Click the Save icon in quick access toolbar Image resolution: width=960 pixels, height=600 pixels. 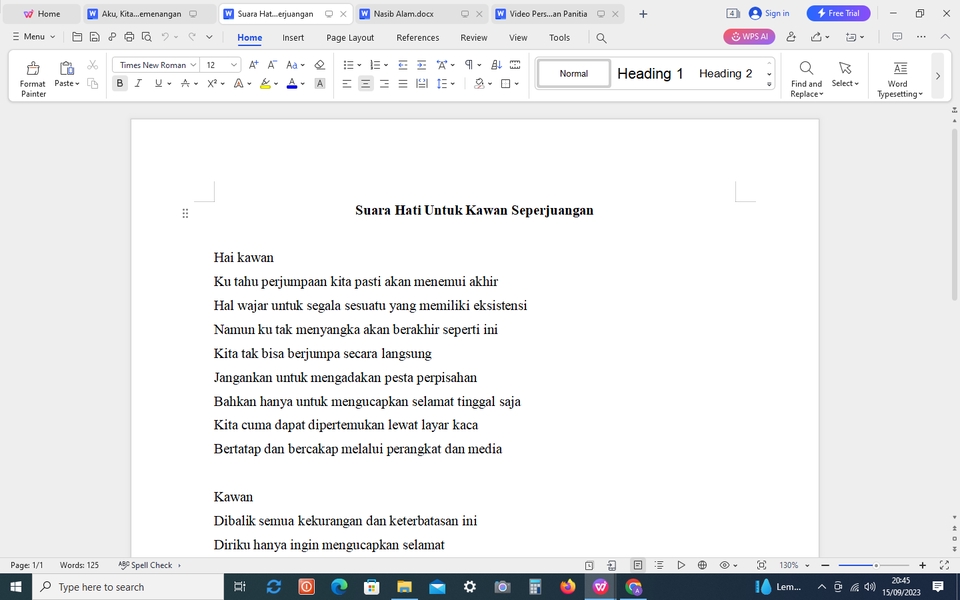[94, 37]
